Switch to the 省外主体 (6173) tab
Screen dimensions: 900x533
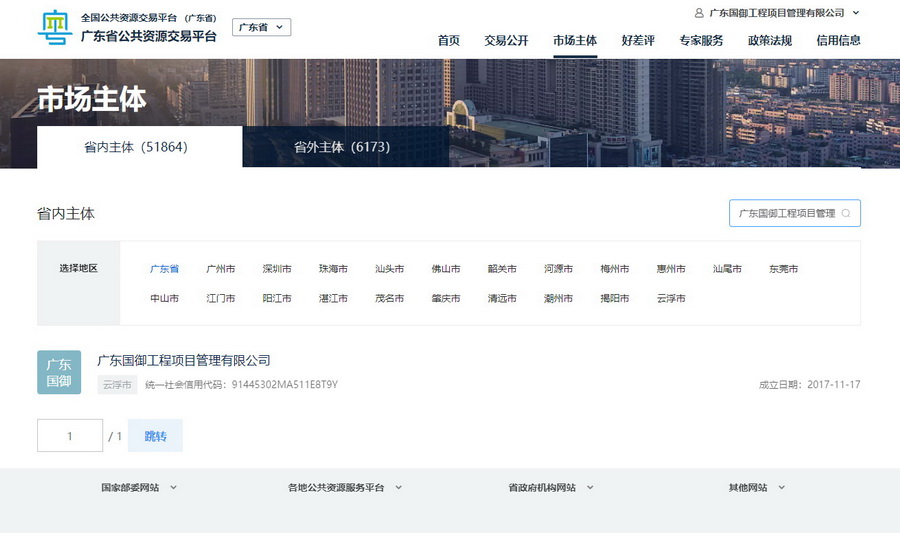(x=346, y=147)
